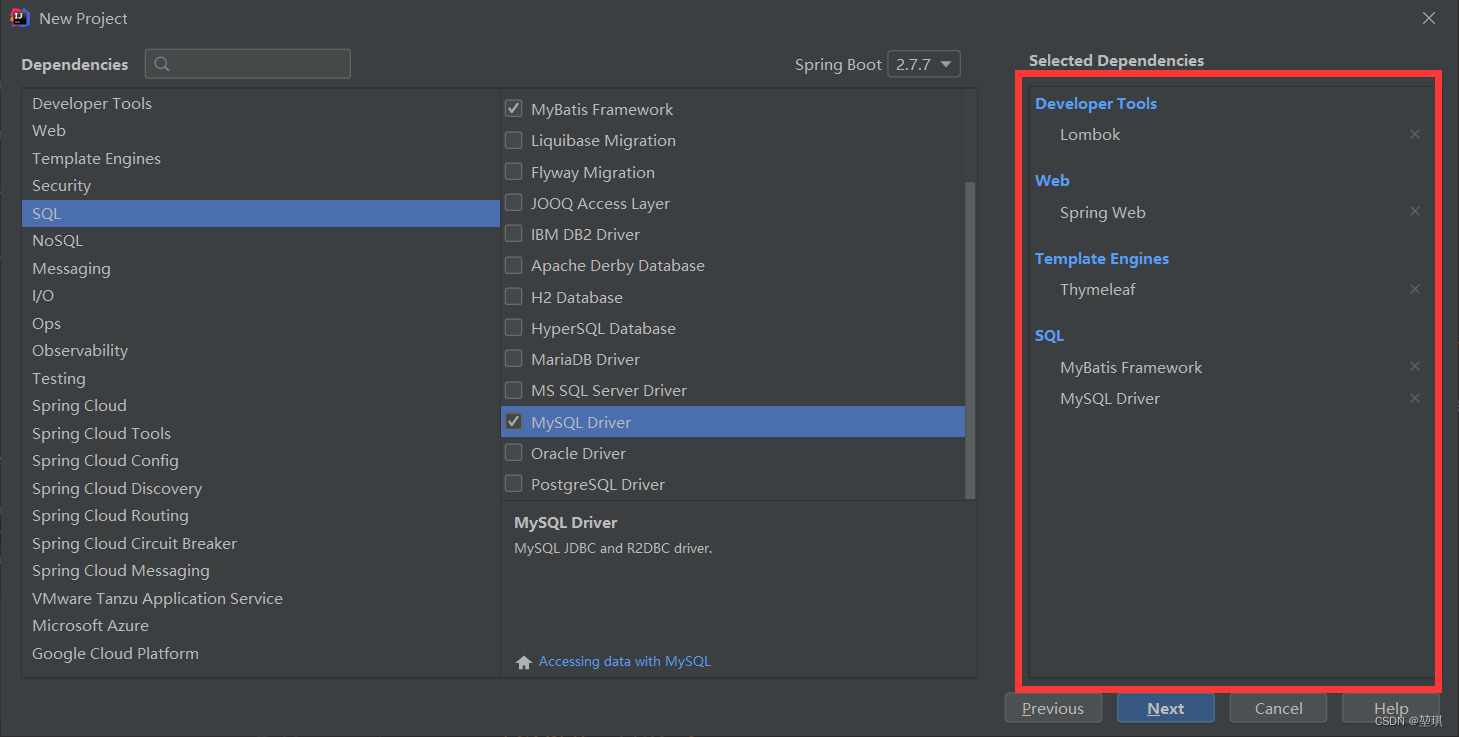The width and height of the screenshot is (1459, 737).
Task: Open the Spring Cloud Discovery category
Action: [x=260, y=488]
